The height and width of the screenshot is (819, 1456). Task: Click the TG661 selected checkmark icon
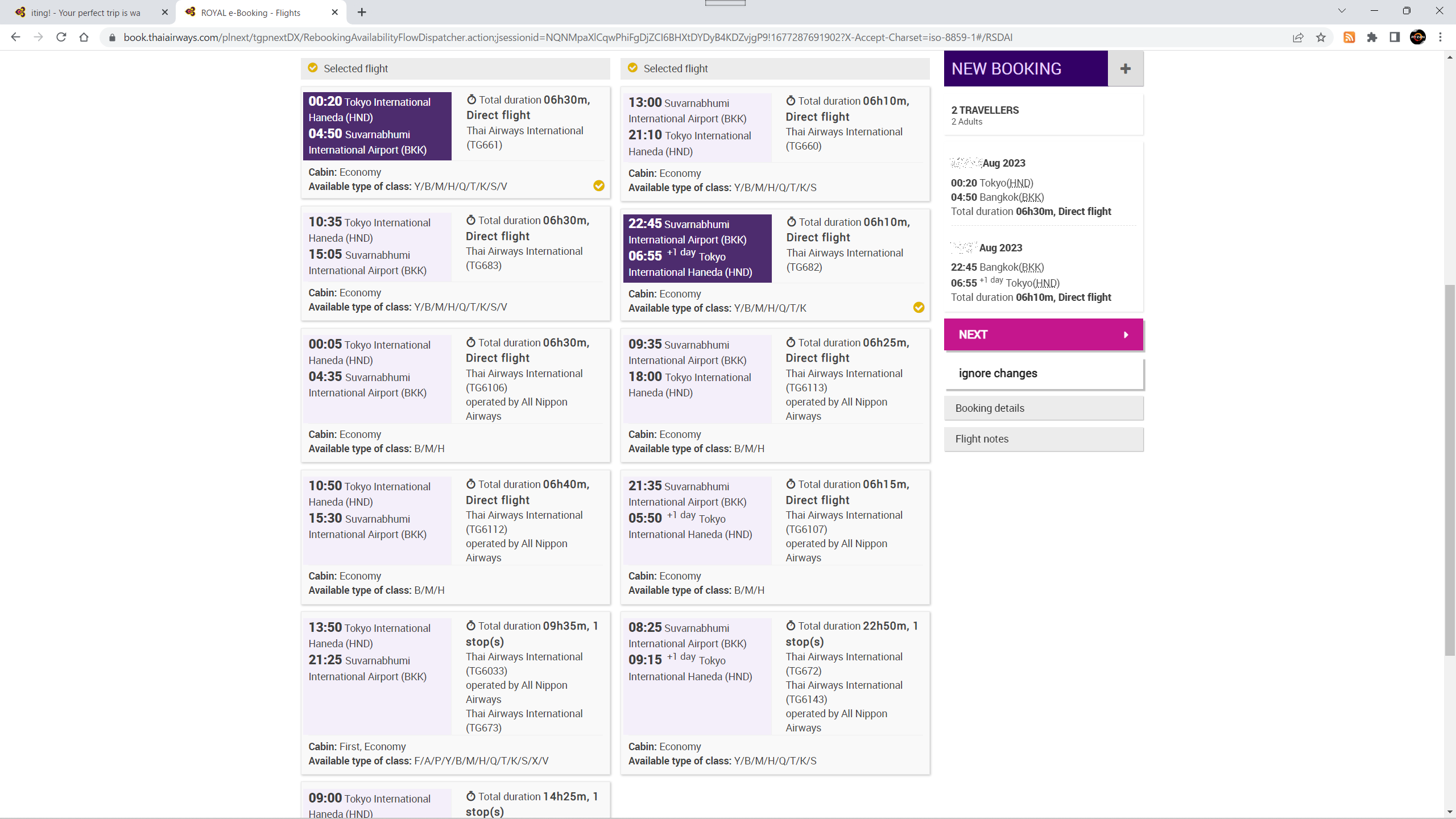599,186
